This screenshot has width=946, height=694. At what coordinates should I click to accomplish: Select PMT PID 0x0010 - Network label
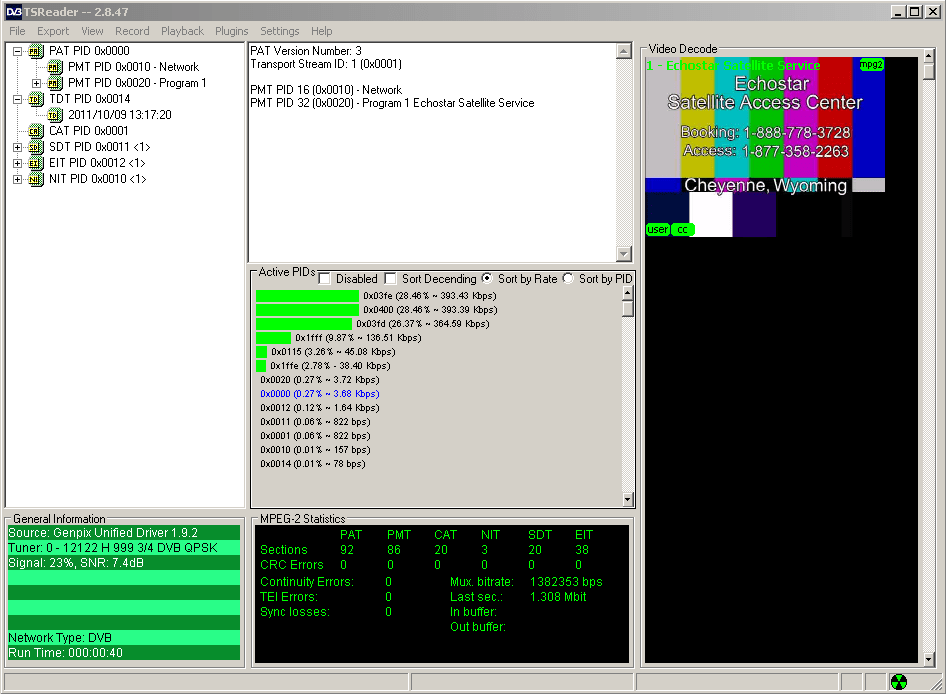[133, 67]
